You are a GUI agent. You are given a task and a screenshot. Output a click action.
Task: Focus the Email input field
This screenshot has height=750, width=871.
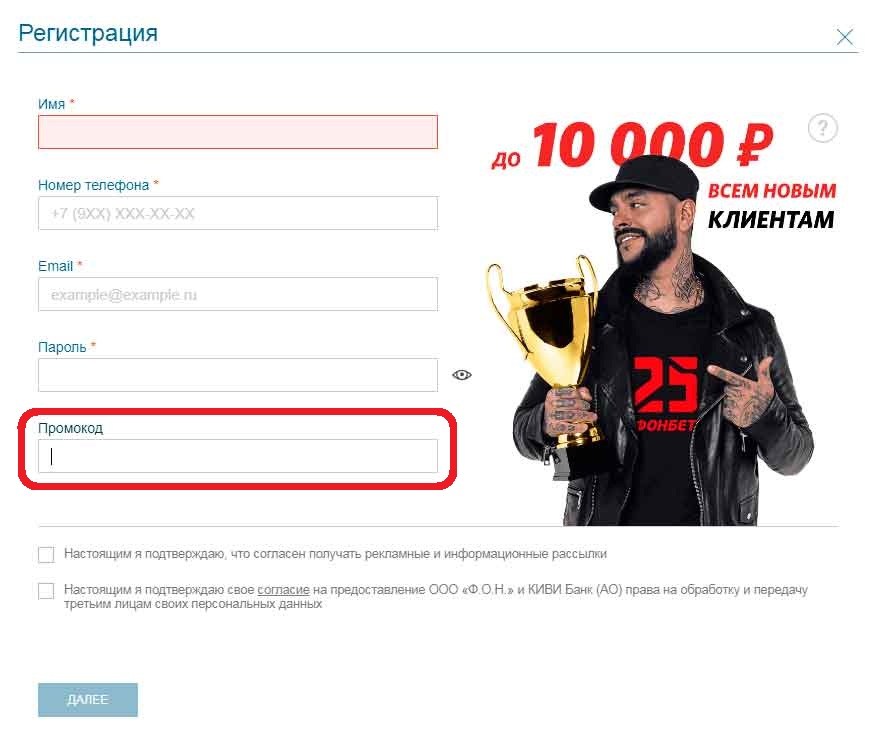[x=238, y=294]
